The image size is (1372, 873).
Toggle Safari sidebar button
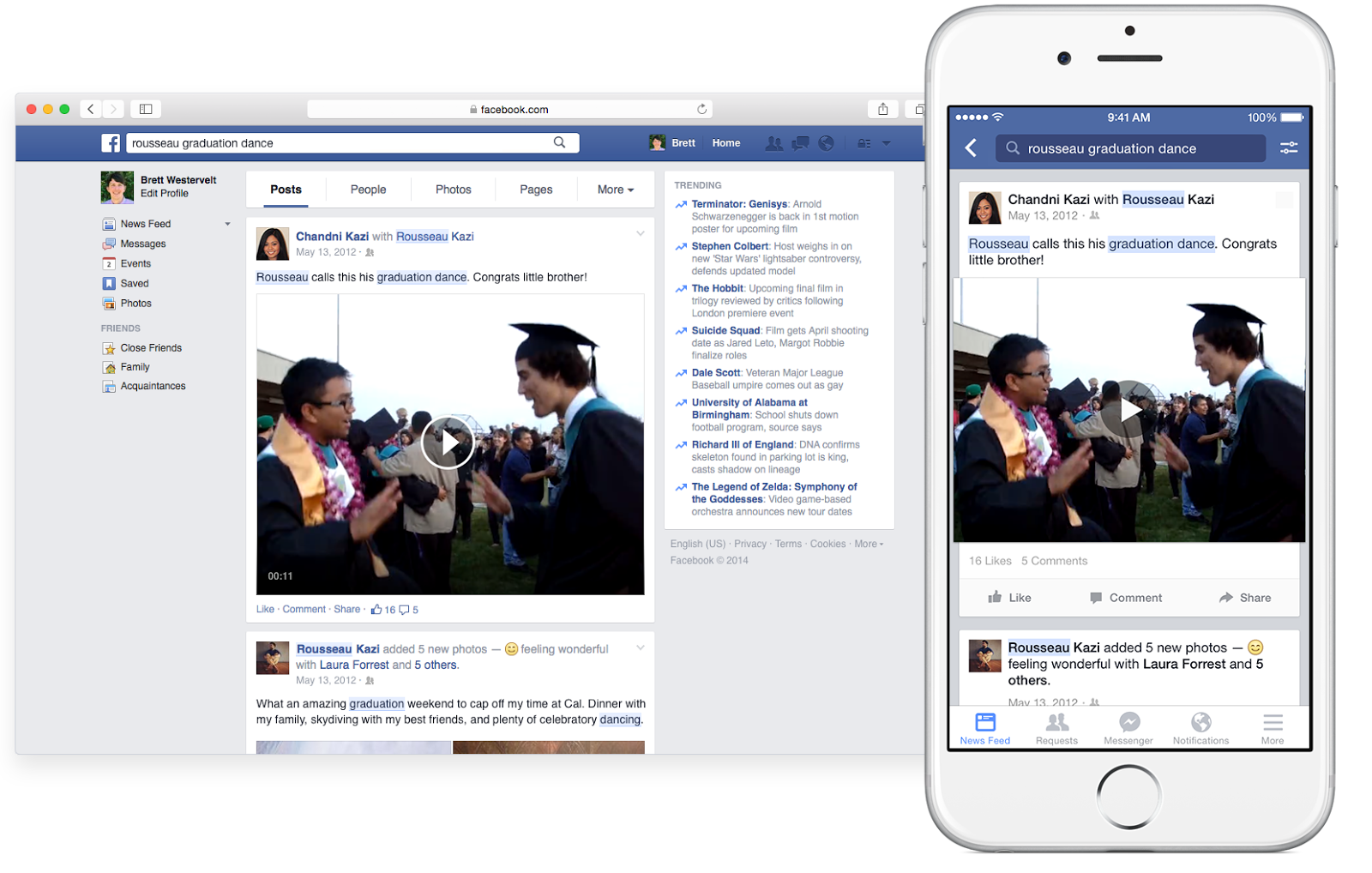coord(146,109)
